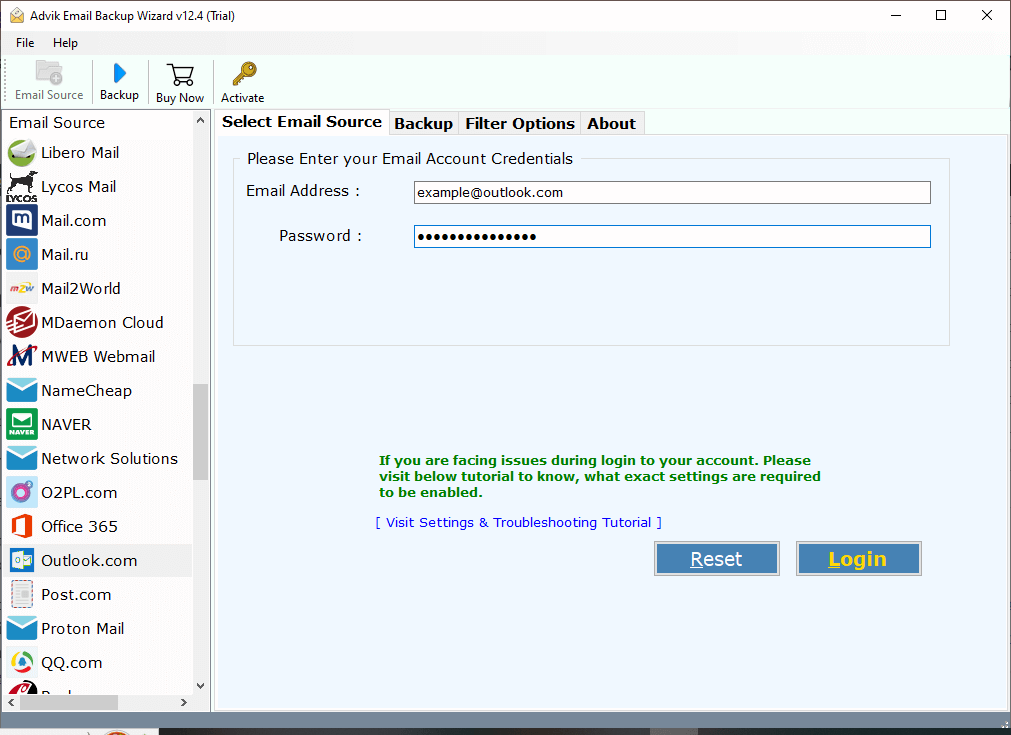Select the Mail.com label
The height and width of the screenshot is (735, 1011).
point(74,220)
